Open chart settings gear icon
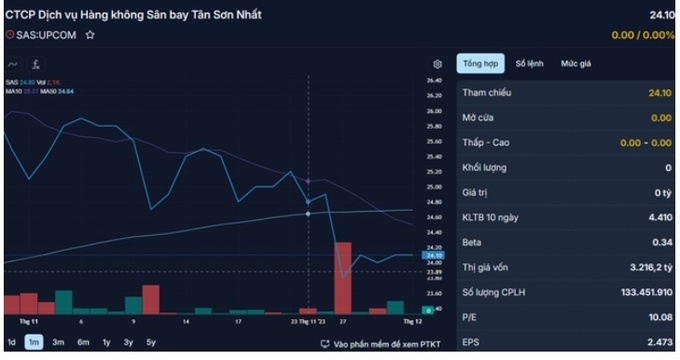 pyautogui.click(x=437, y=64)
